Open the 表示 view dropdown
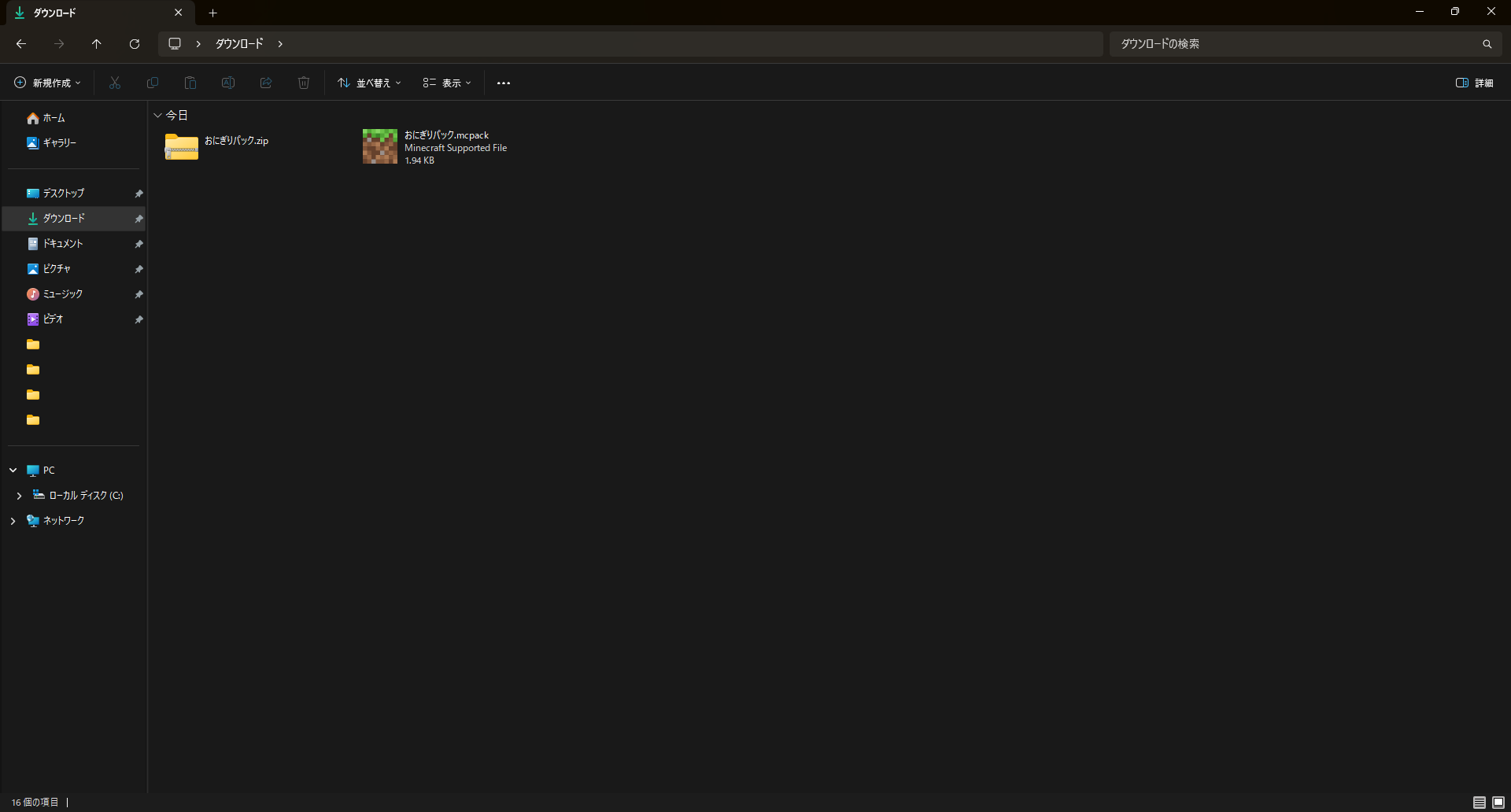 click(x=446, y=83)
